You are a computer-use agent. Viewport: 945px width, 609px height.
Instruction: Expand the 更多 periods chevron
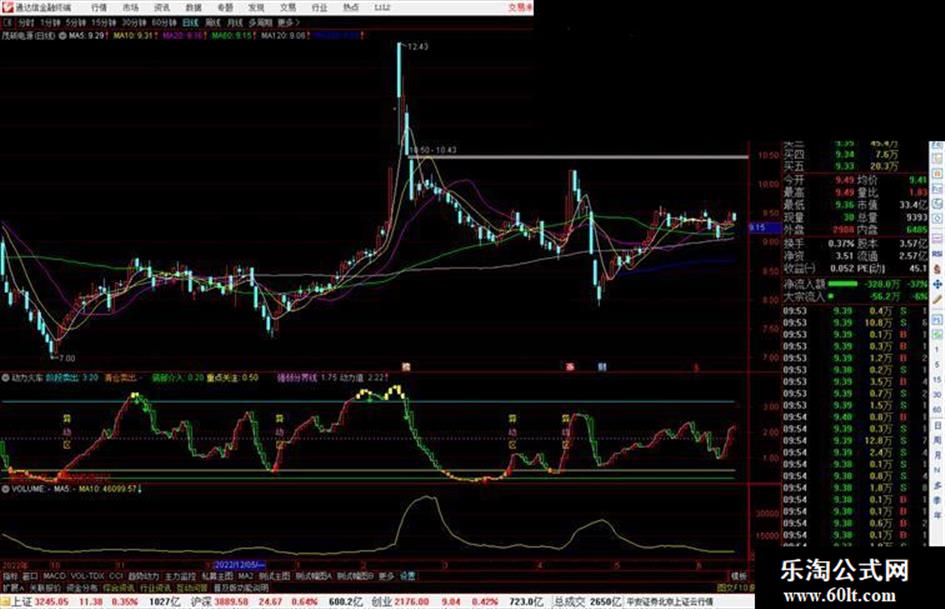(289, 23)
